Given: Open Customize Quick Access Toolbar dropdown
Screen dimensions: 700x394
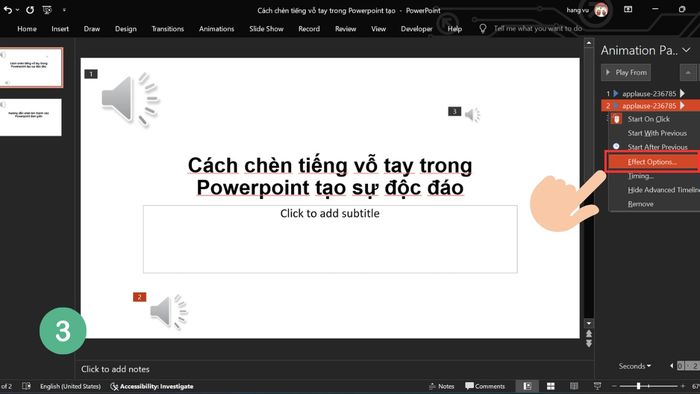Looking at the screenshot, I should (x=64, y=10).
